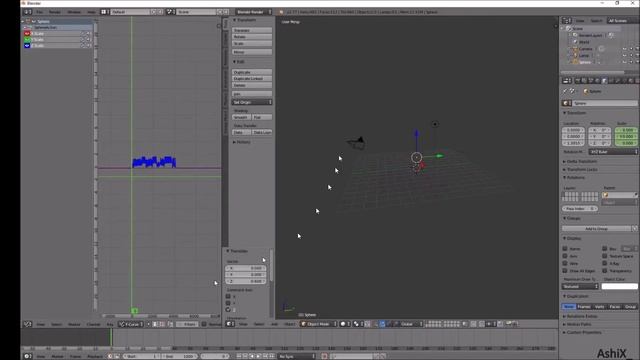
Task: Open Timeline editor type icon
Action: [x=27, y=356]
